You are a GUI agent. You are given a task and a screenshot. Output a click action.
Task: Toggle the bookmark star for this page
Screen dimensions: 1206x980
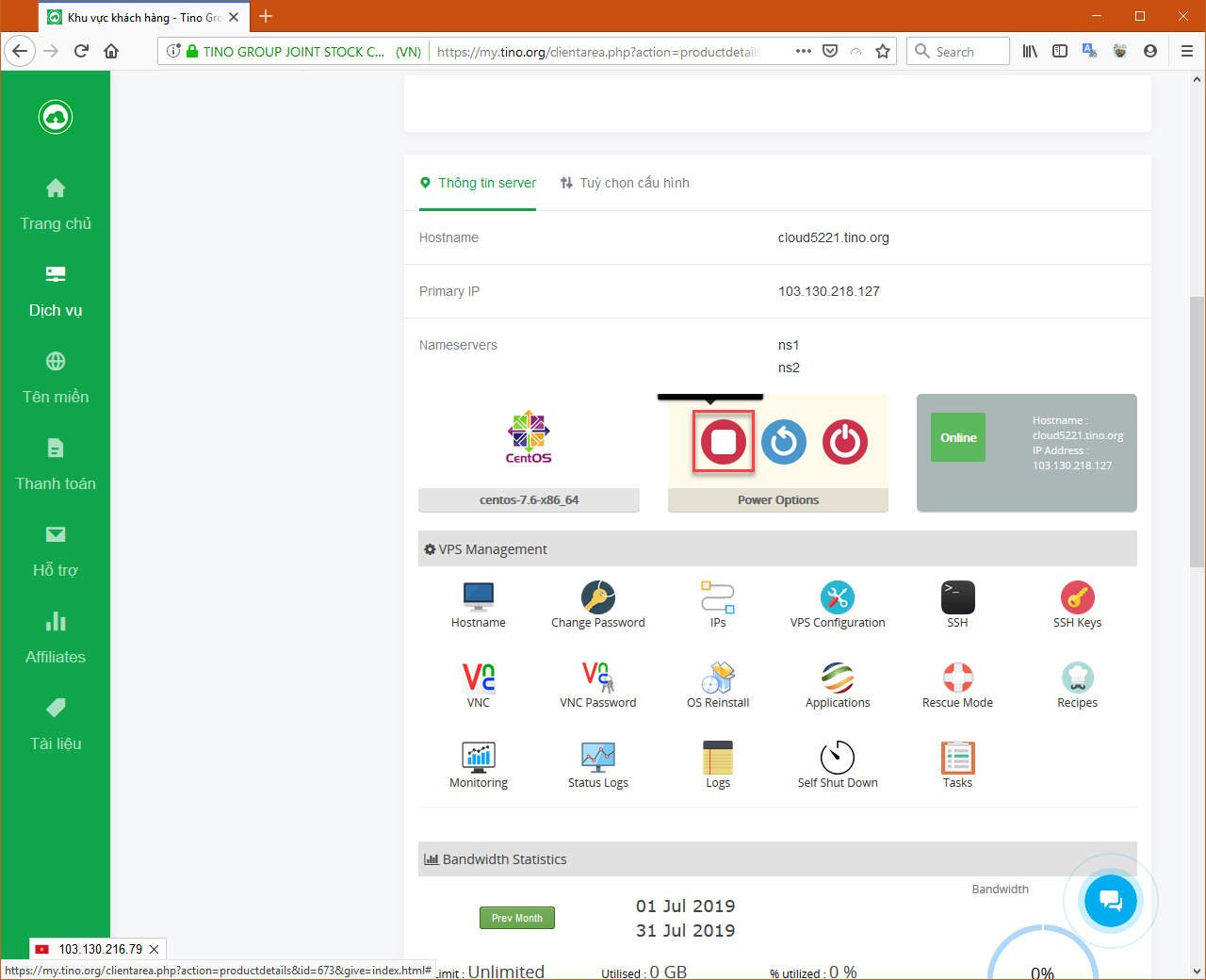point(883,51)
